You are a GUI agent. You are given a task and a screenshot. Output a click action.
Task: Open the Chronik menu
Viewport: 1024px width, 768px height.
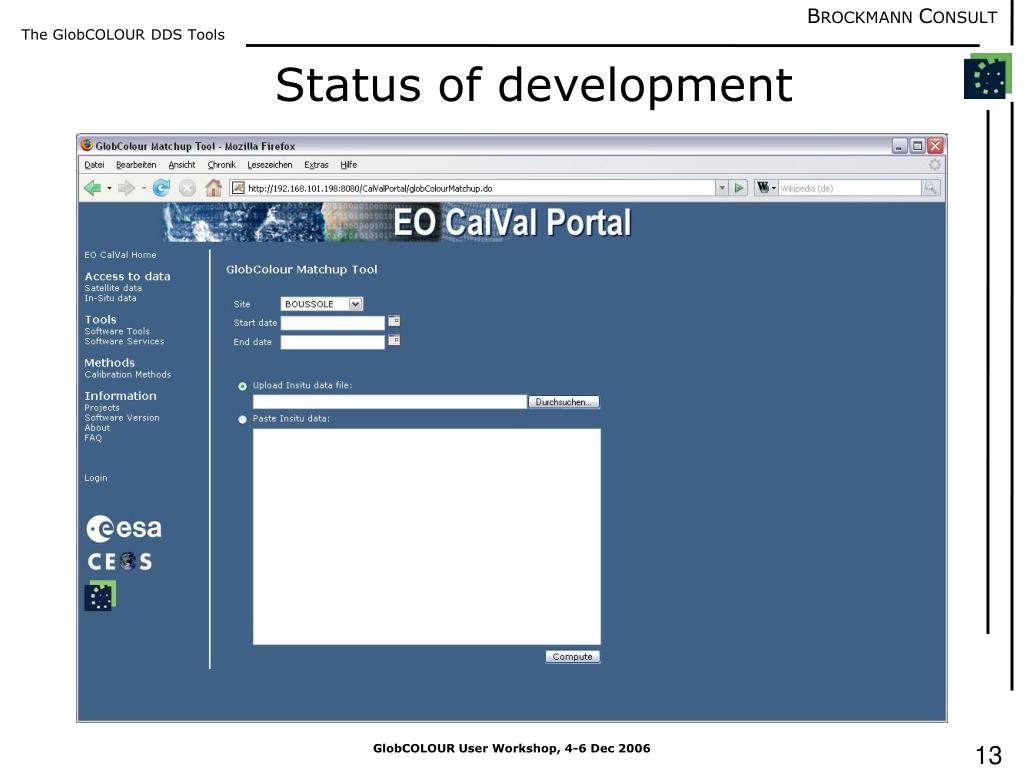pyautogui.click(x=221, y=165)
